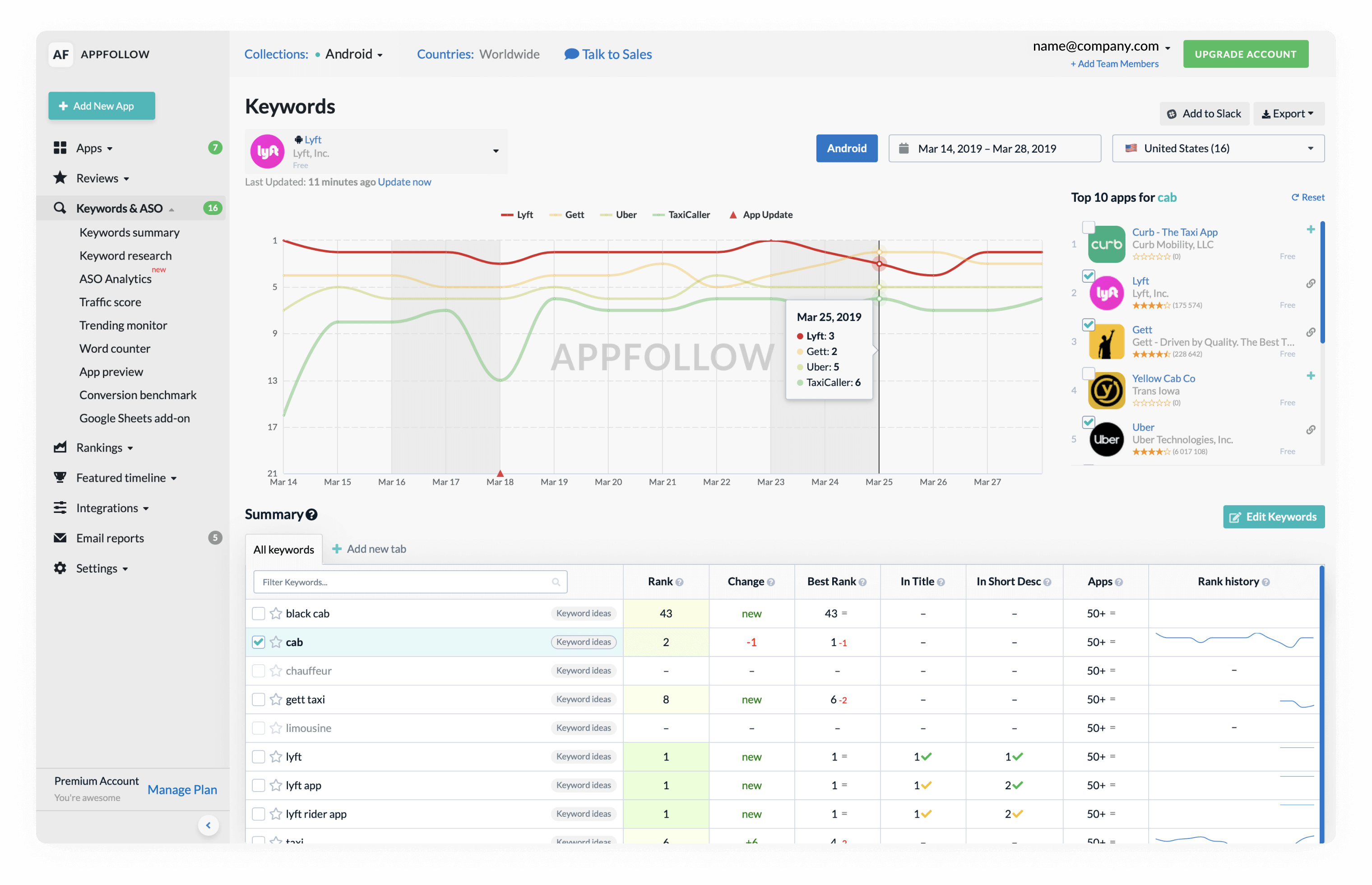
Task: Click the Apps grid icon in sidebar
Action: point(60,148)
